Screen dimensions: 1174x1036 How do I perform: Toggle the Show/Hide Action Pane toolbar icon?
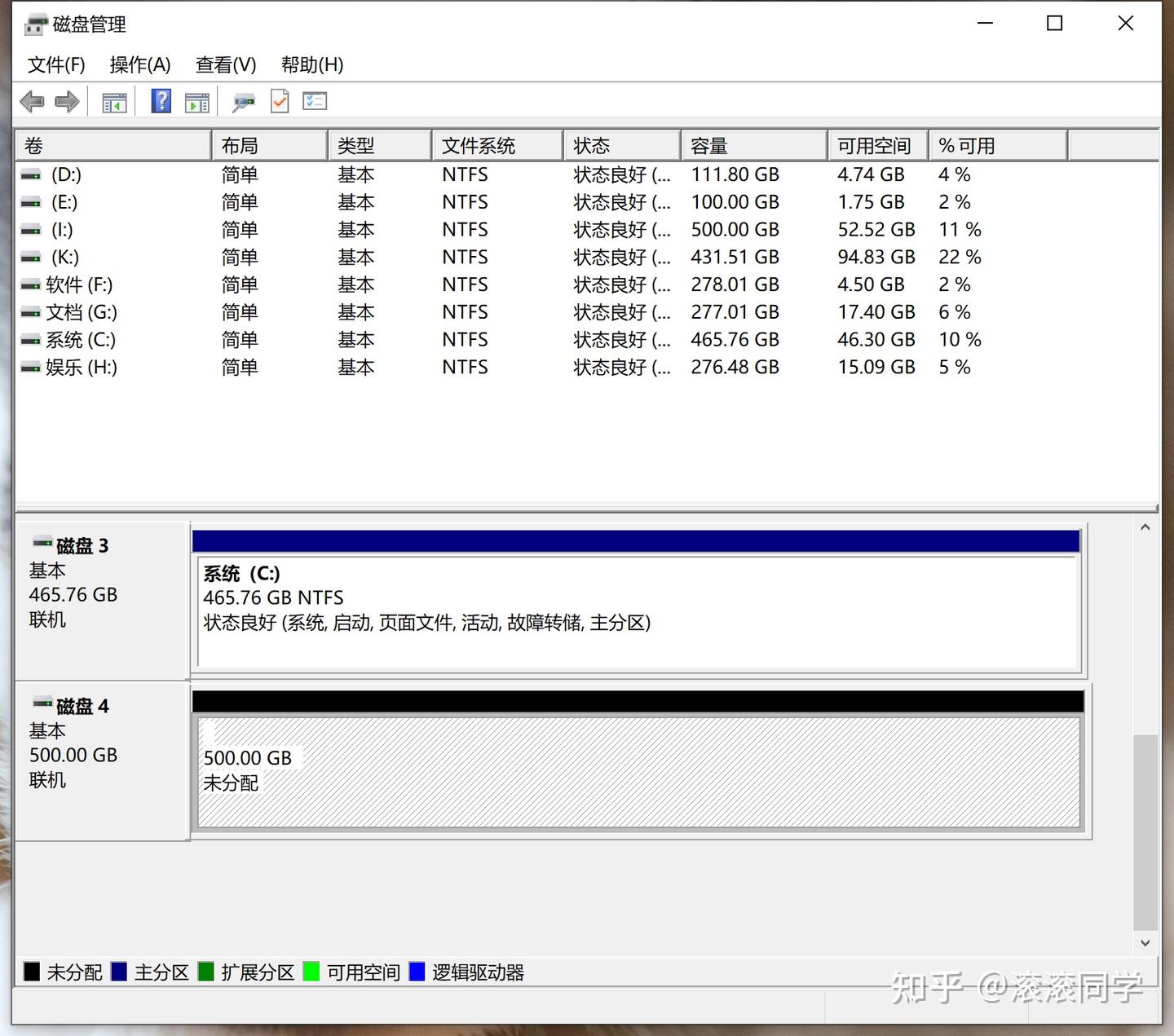point(197,103)
